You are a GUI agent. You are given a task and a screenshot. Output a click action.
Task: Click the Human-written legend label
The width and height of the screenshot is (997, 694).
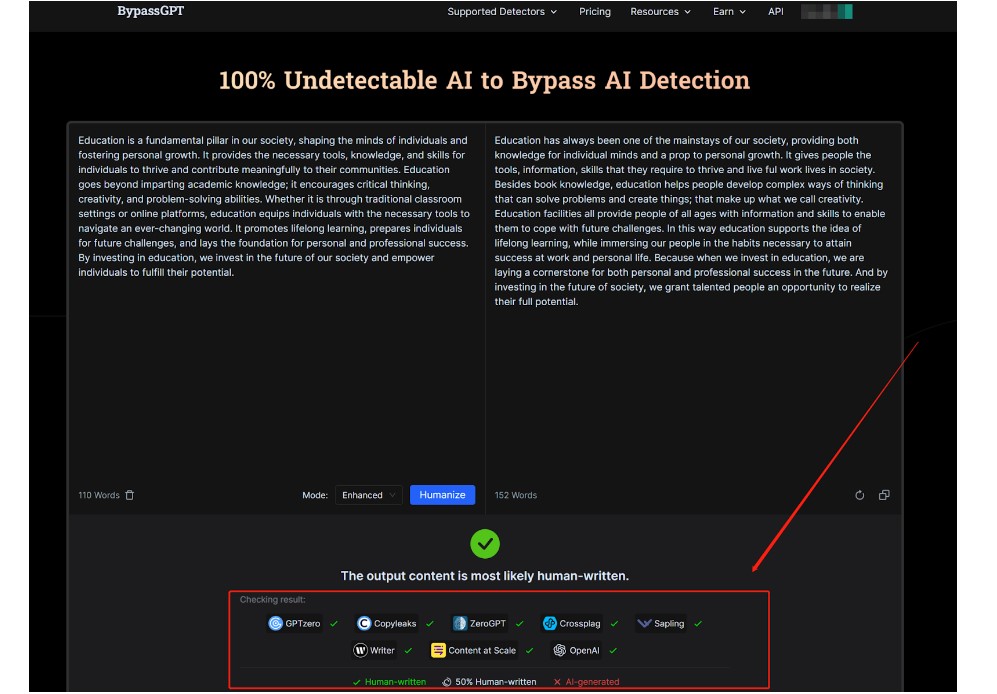point(395,682)
